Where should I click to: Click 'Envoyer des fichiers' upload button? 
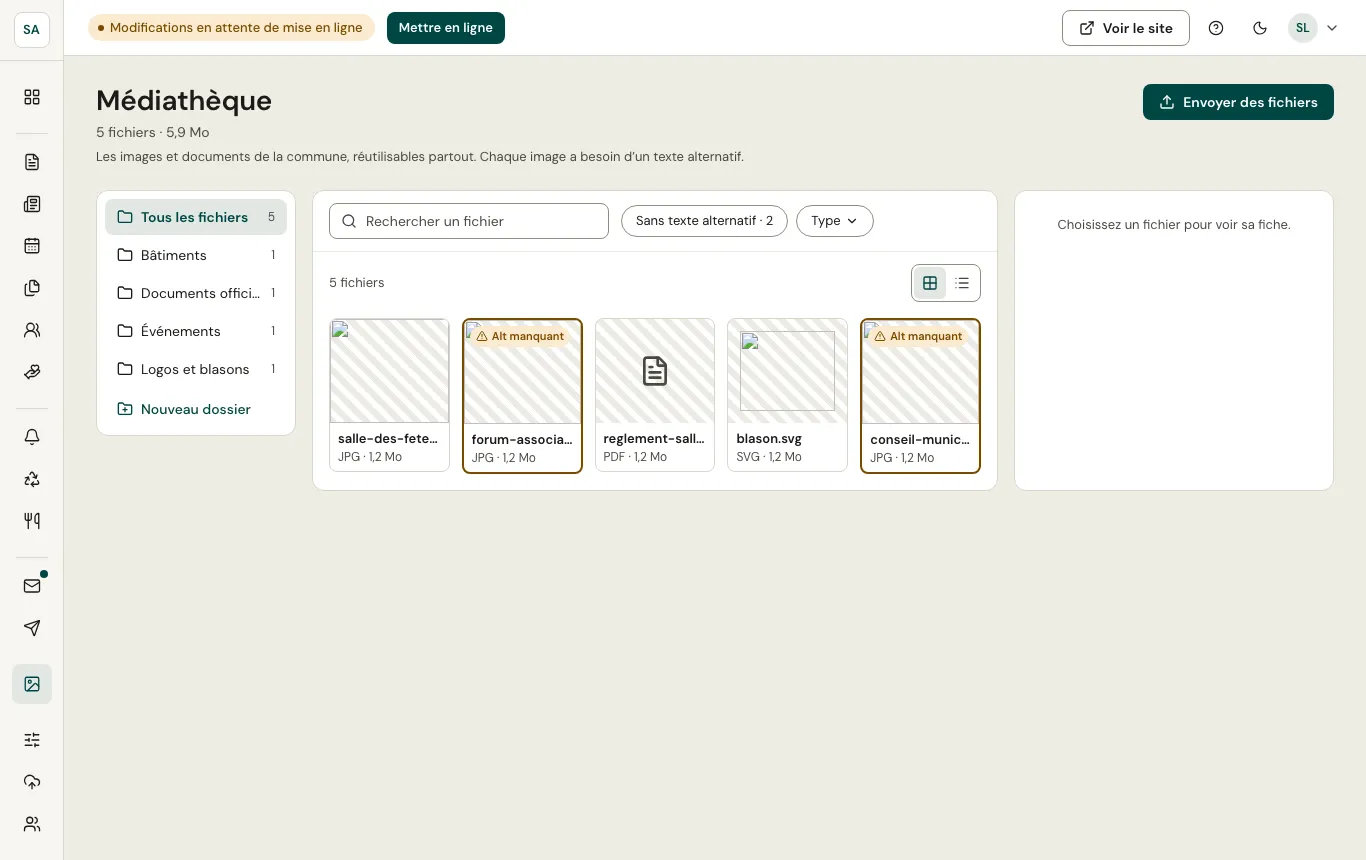coord(1238,102)
